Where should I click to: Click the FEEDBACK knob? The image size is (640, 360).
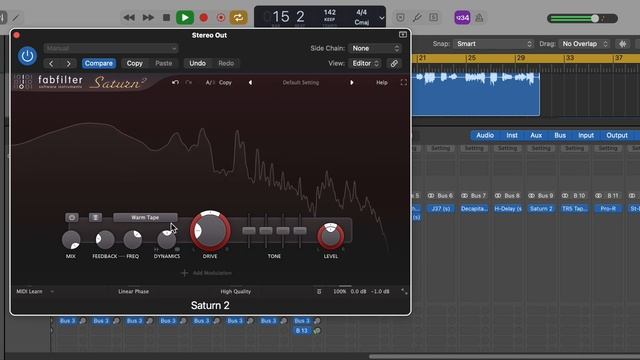104,240
